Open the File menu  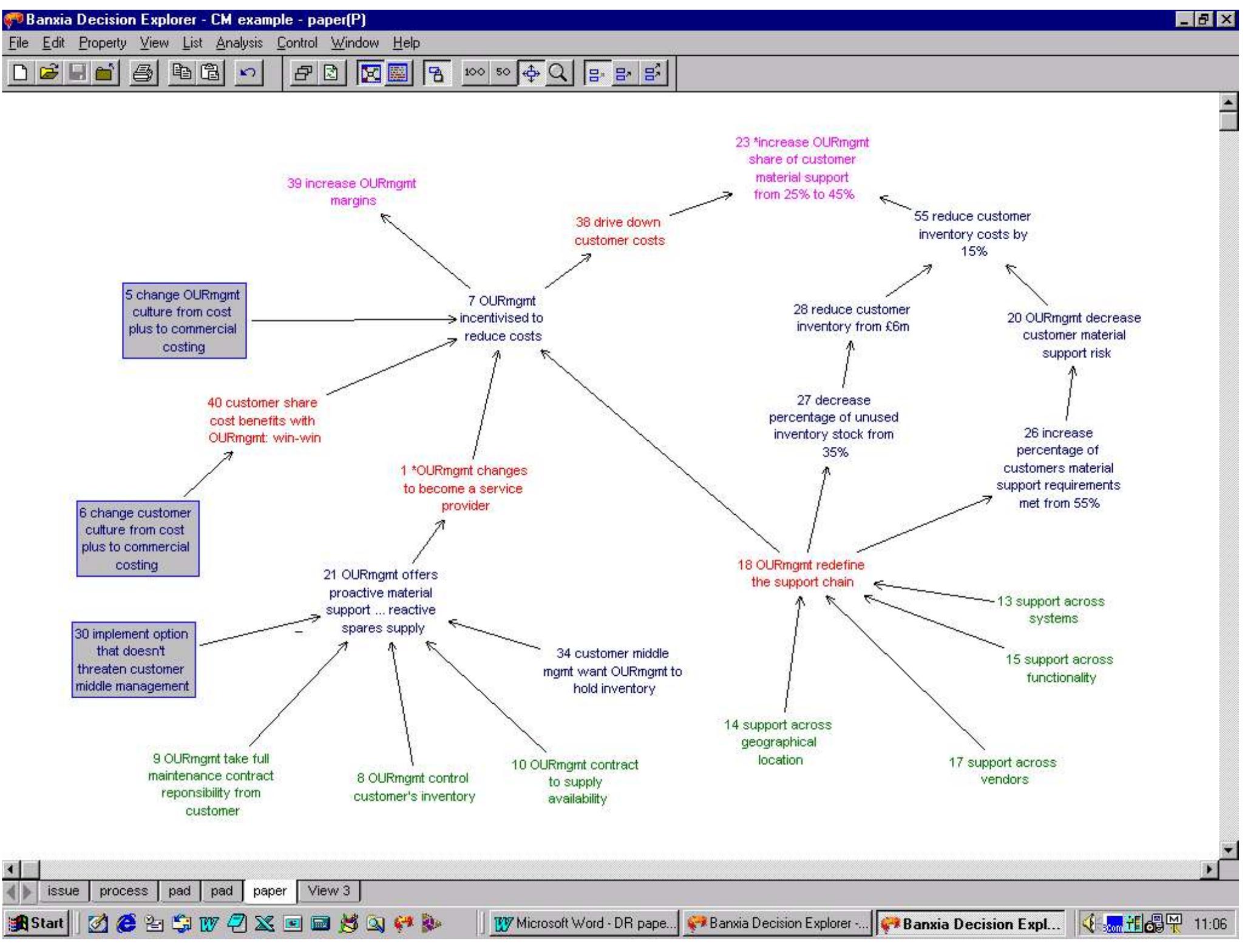coord(18,43)
